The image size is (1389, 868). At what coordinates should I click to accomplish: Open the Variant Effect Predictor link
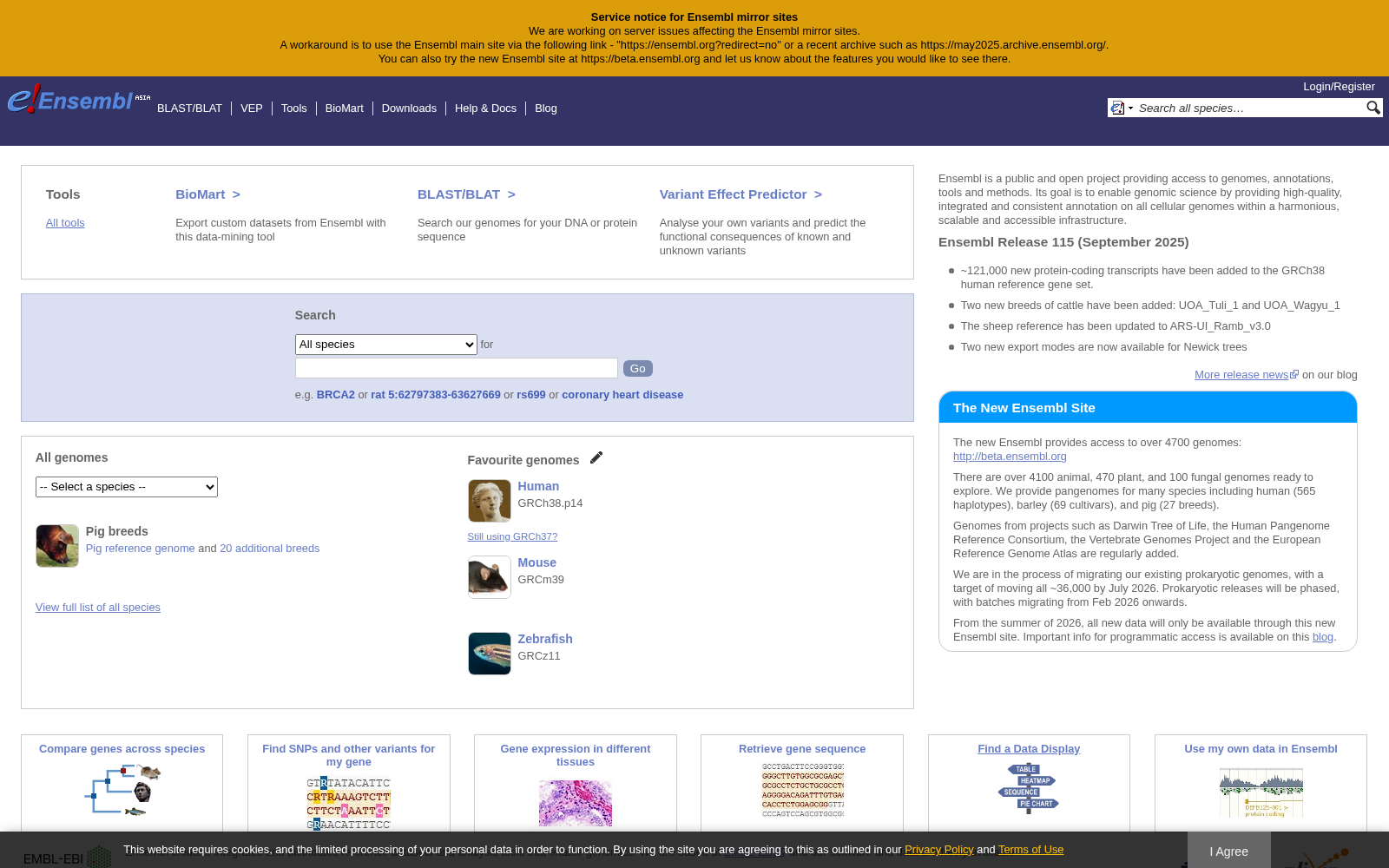(741, 194)
